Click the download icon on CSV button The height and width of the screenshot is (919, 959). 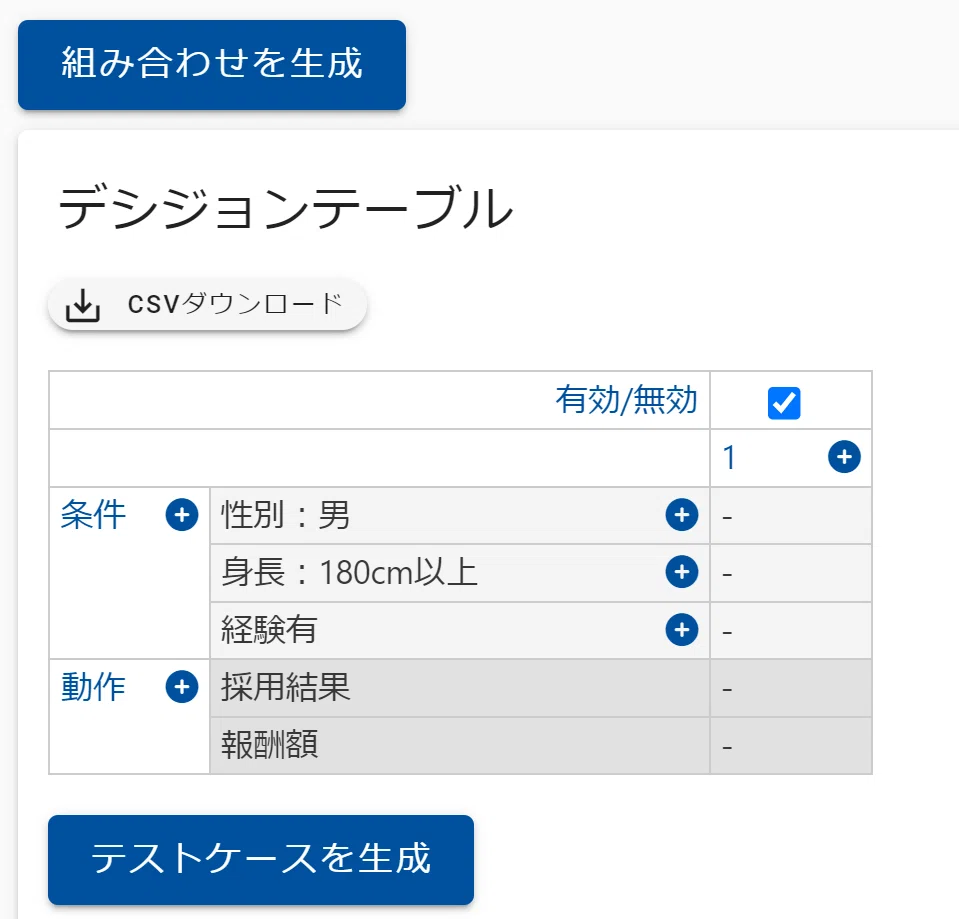point(83,304)
